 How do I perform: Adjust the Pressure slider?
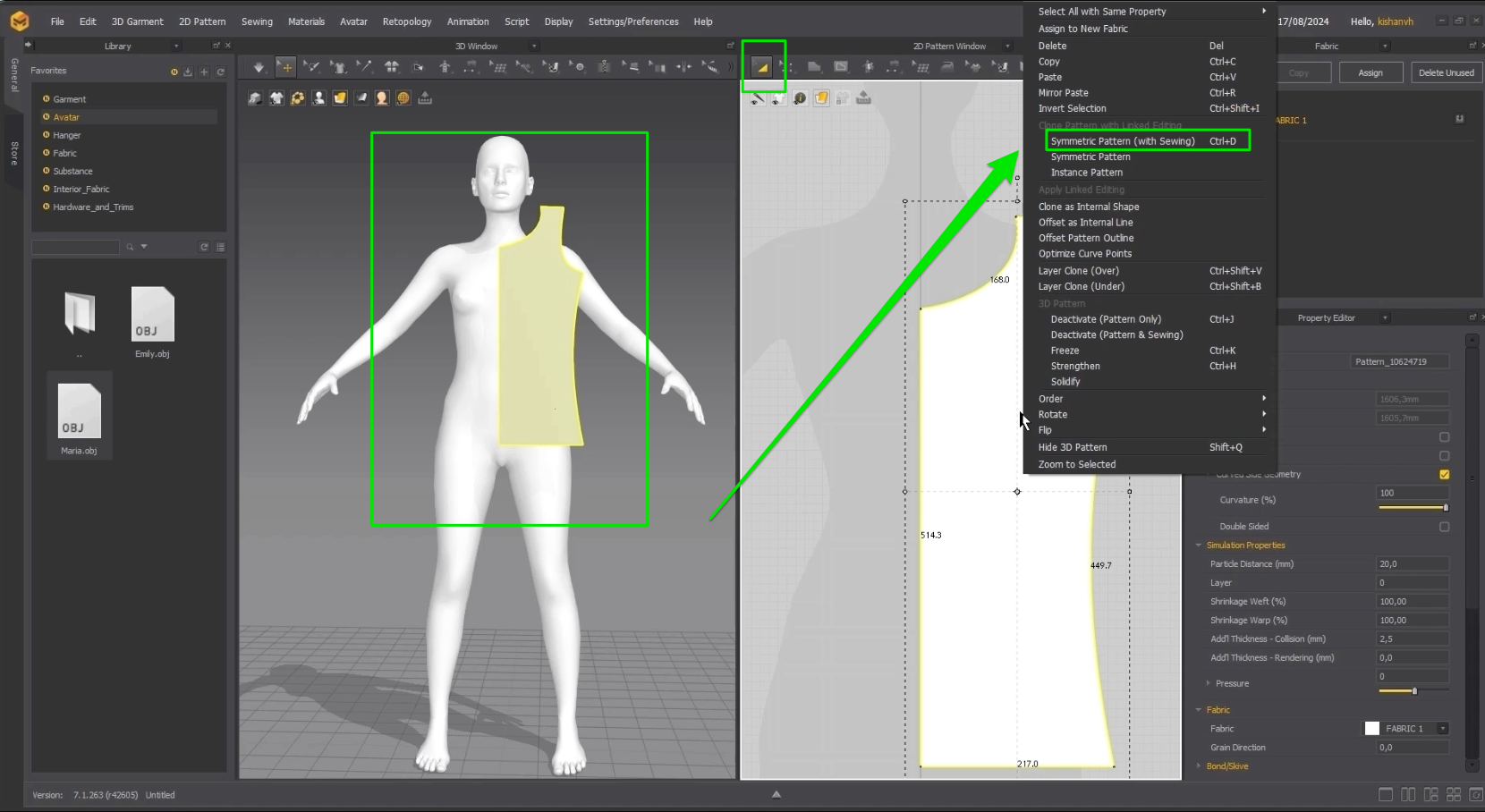[1413, 690]
